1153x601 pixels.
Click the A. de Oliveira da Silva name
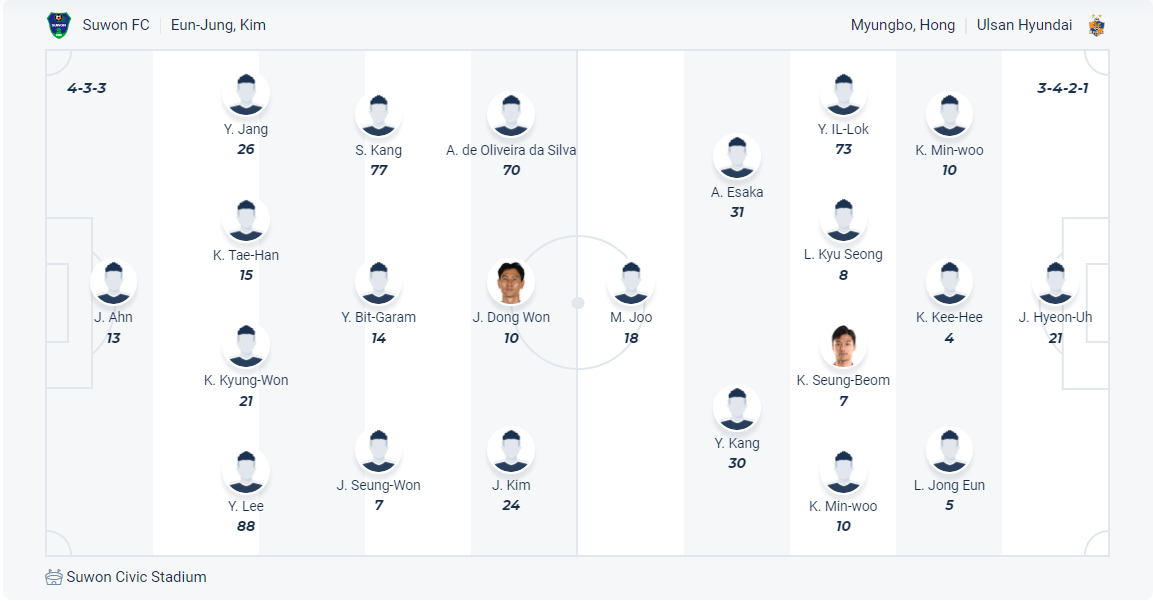pyautogui.click(x=511, y=150)
